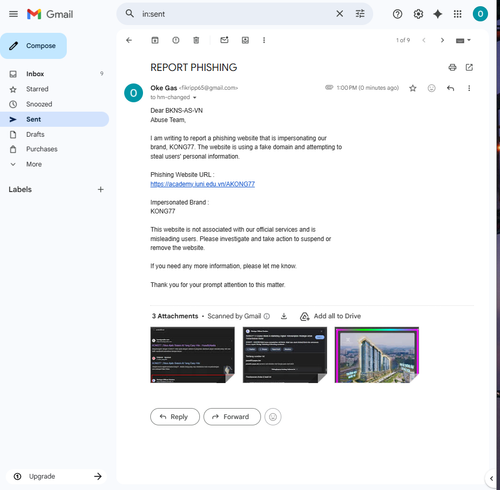
Task: Open the second dark screenshot attachment
Action: tap(285, 355)
